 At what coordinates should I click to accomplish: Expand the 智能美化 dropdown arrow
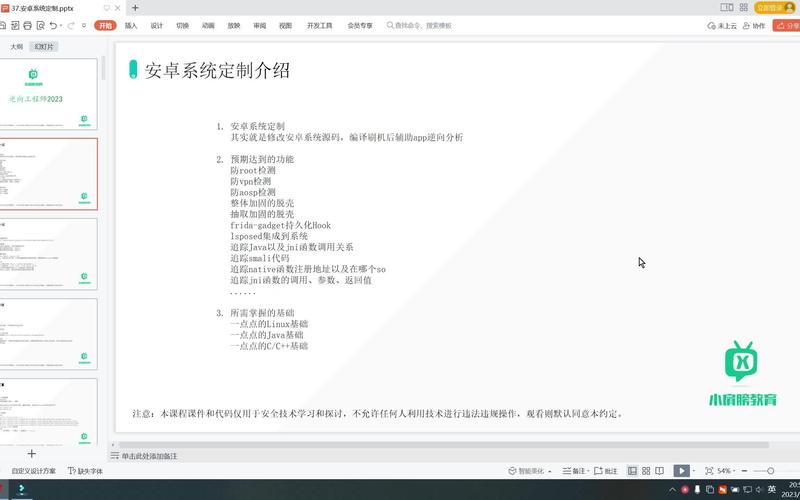pos(549,471)
